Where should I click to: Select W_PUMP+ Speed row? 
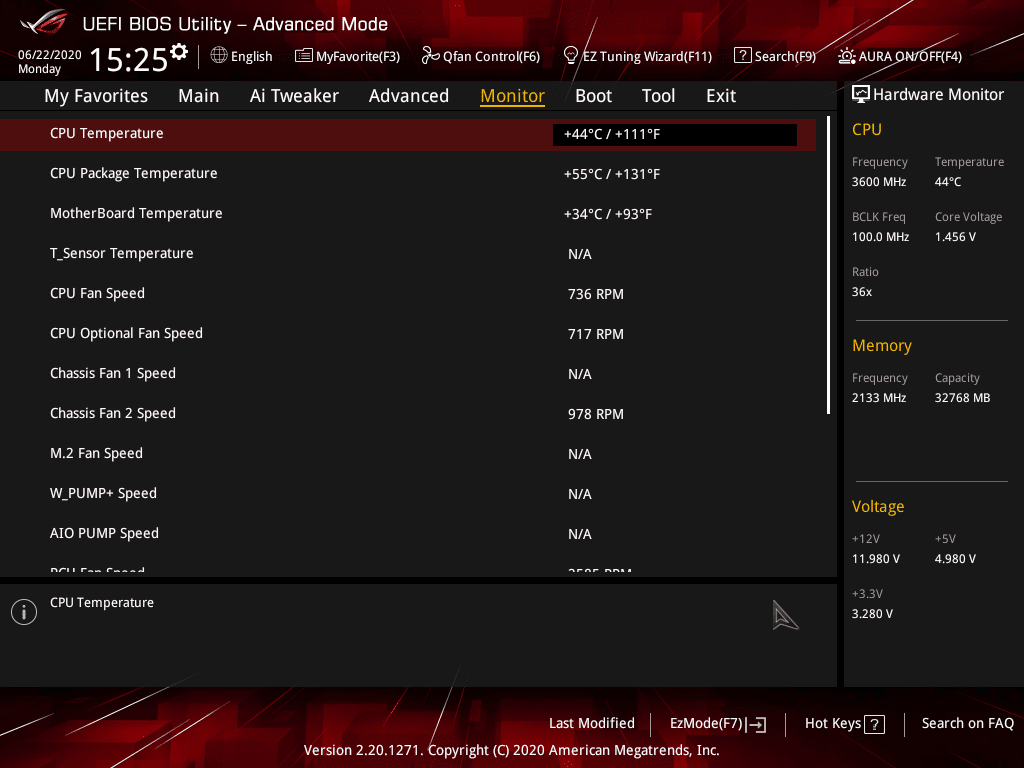(x=408, y=494)
